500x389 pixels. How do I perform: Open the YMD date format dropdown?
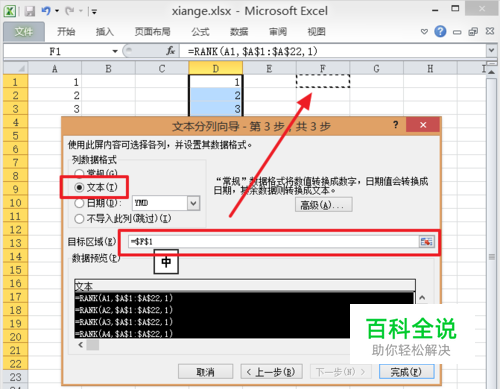coord(194,203)
